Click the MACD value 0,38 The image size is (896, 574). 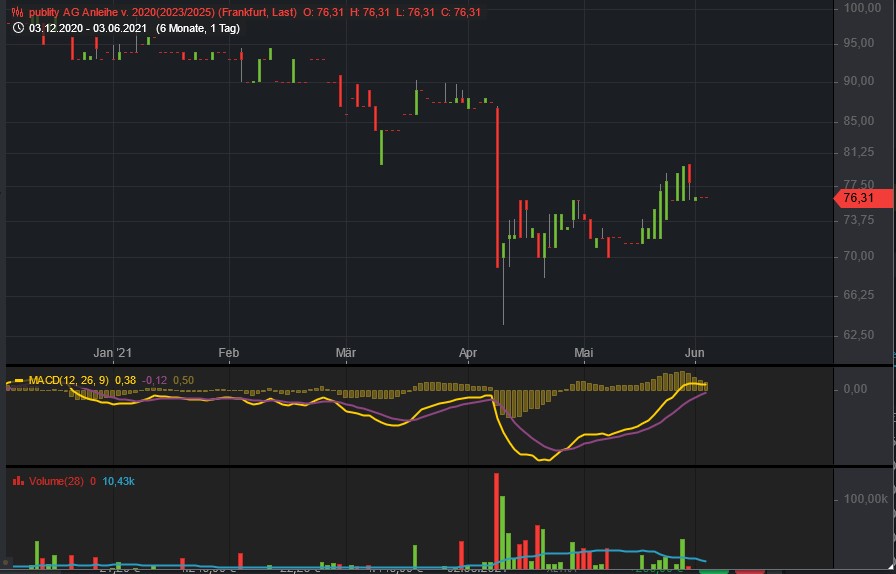(x=125, y=380)
